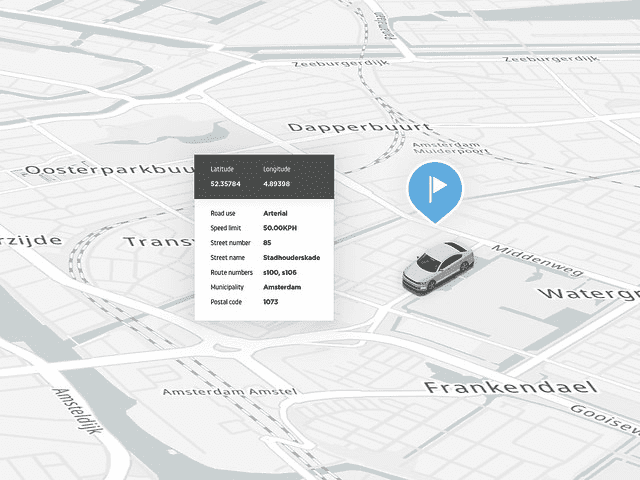Click the route numbers s100, s106
640x480 pixels.
[x=282, y=273]
